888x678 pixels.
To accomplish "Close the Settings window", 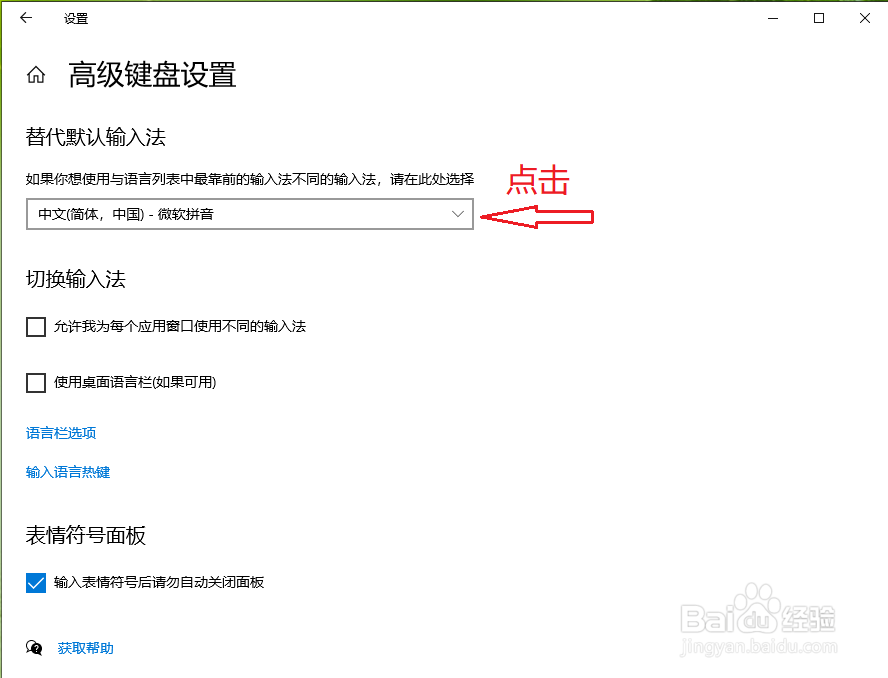I will [865, 18].
